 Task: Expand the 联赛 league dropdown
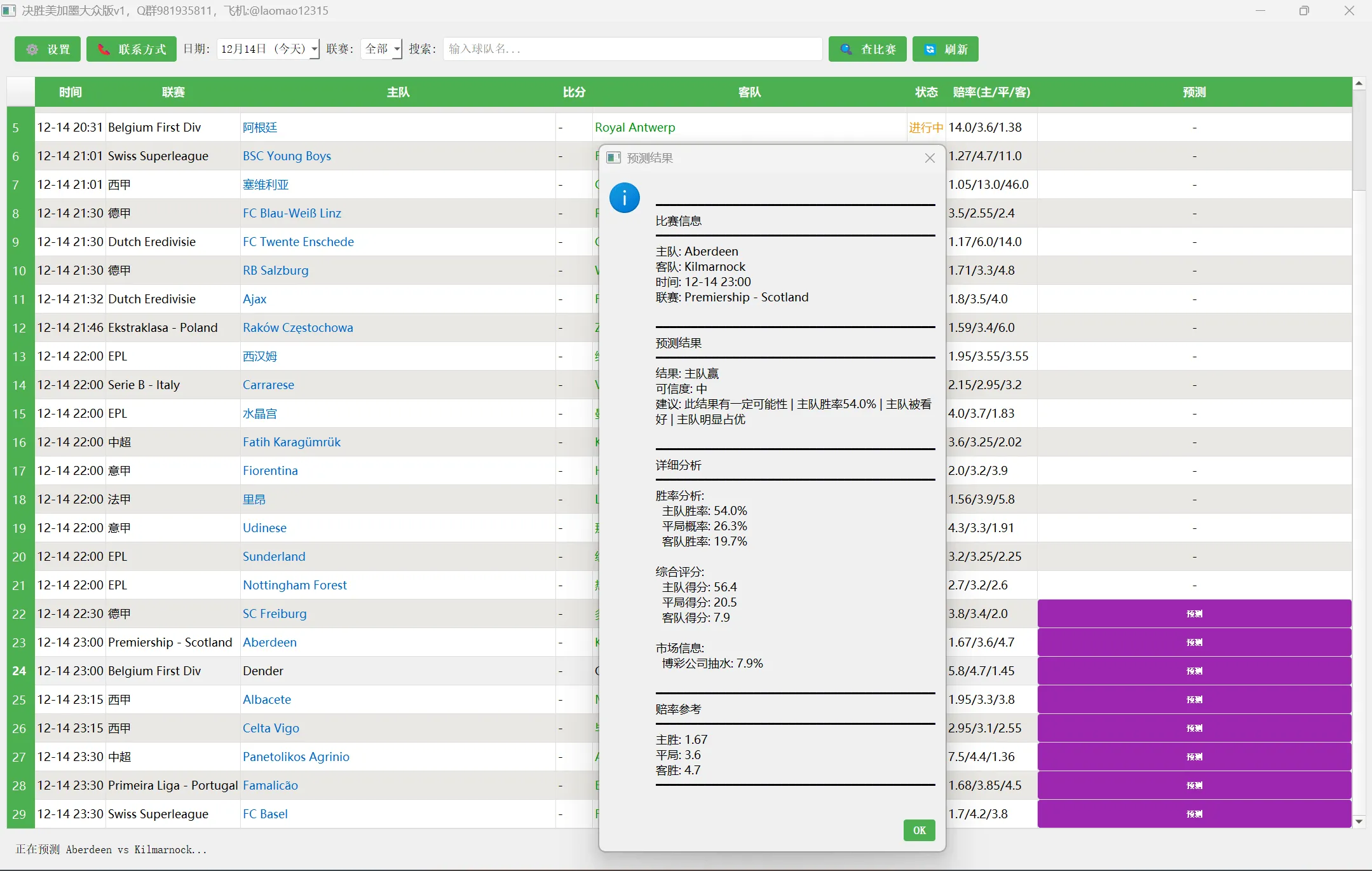(x=397, y=50)
